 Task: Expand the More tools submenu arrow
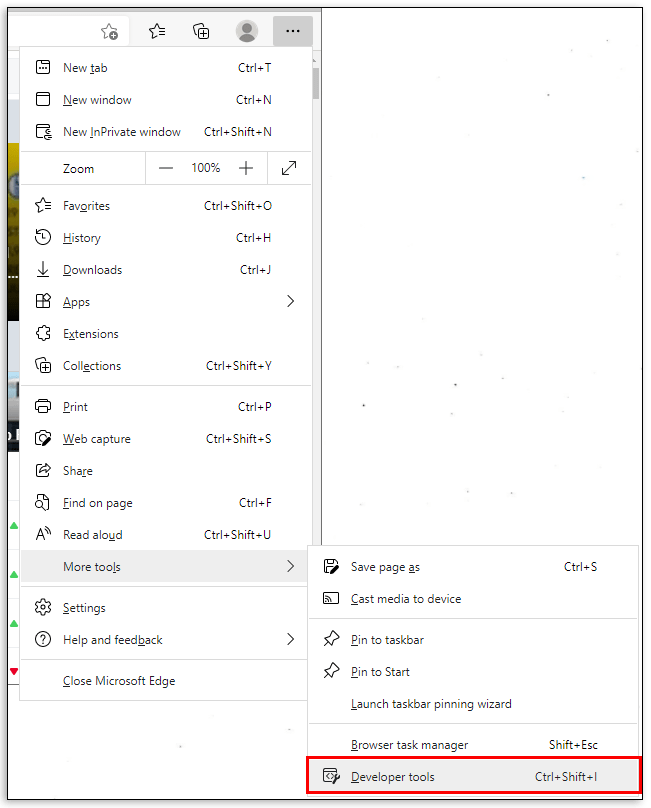pos(290,567)
